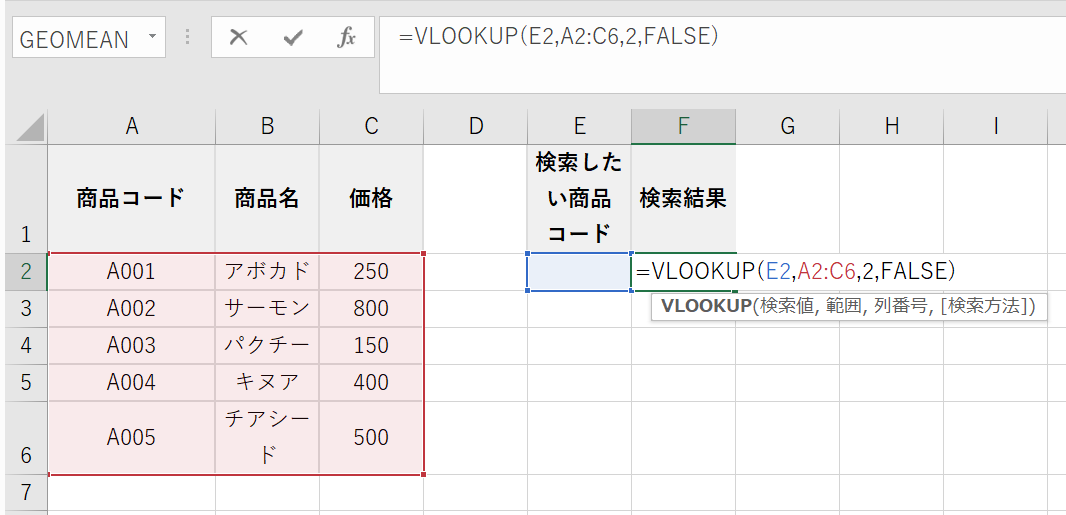Select column A header
Screen dimensions: 1066x515
click(131, 126)
